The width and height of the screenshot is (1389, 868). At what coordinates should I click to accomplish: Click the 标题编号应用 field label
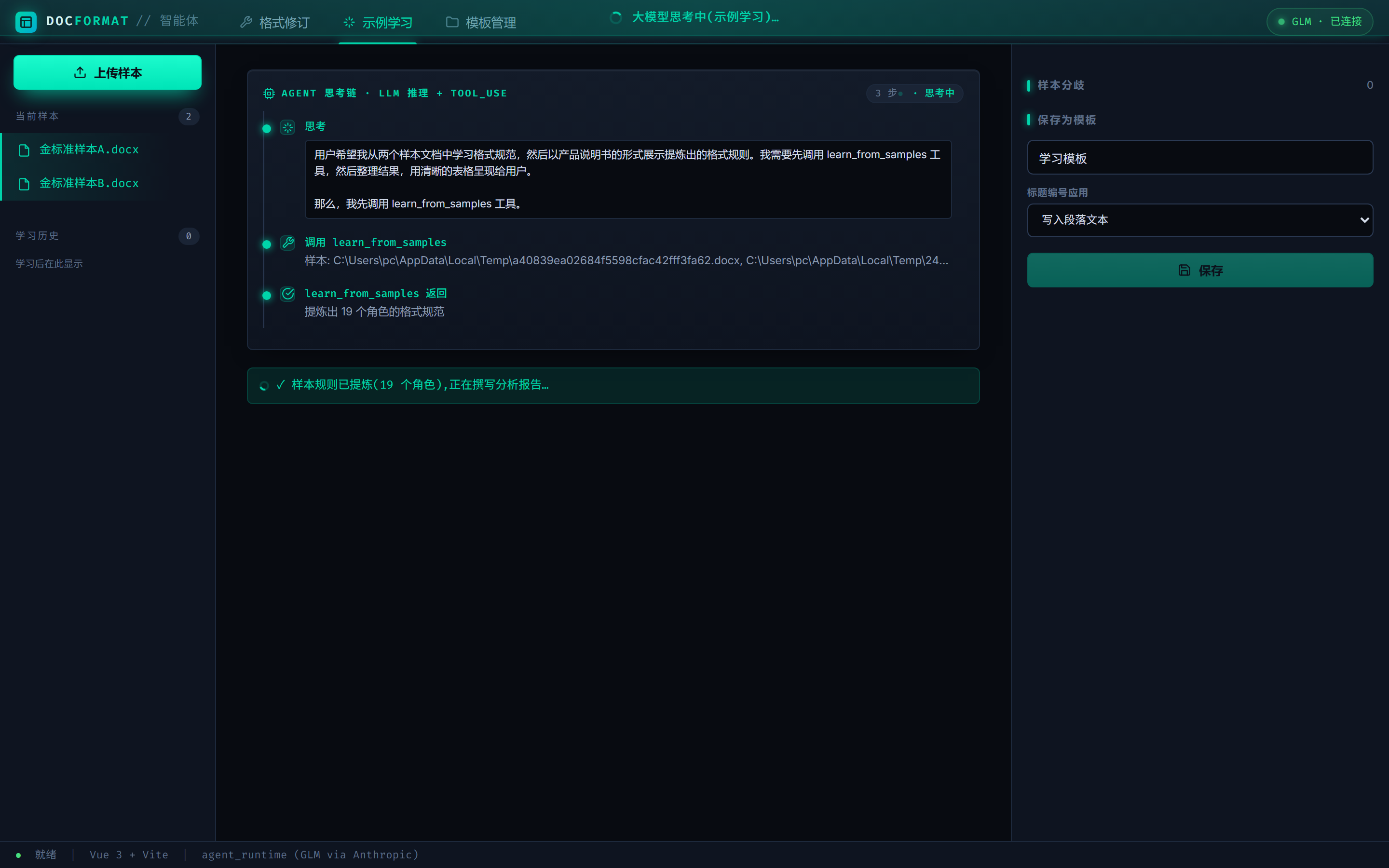[x=1057, y=193]
